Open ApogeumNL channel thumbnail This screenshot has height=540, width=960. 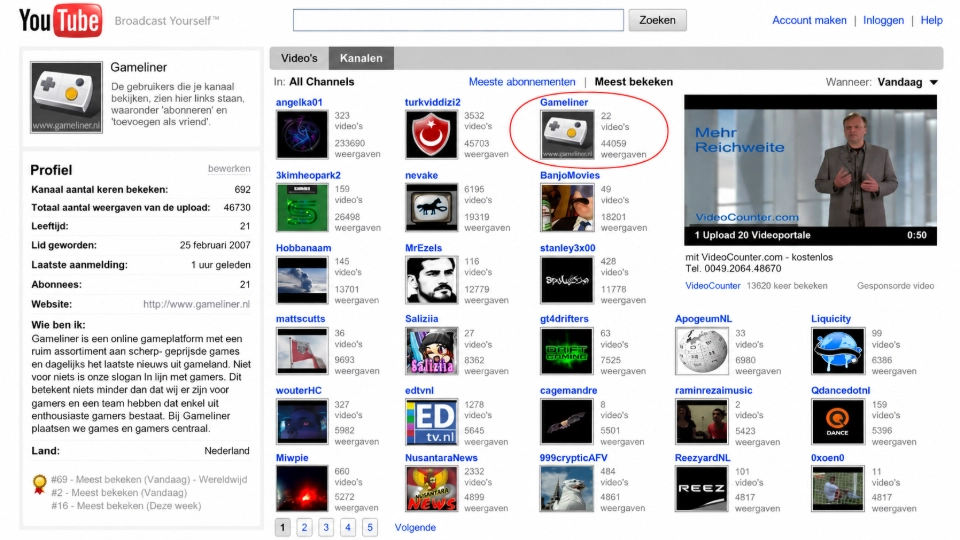(702, 351)
